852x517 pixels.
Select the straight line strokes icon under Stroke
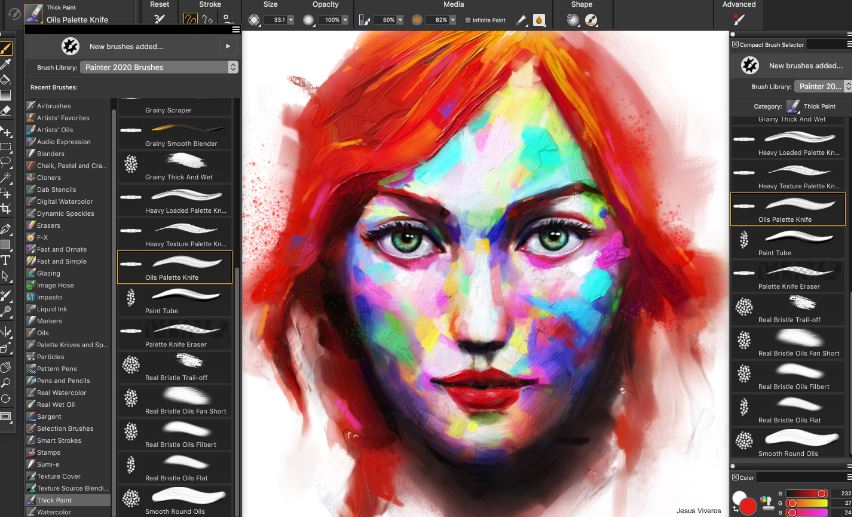click(208, 20)
